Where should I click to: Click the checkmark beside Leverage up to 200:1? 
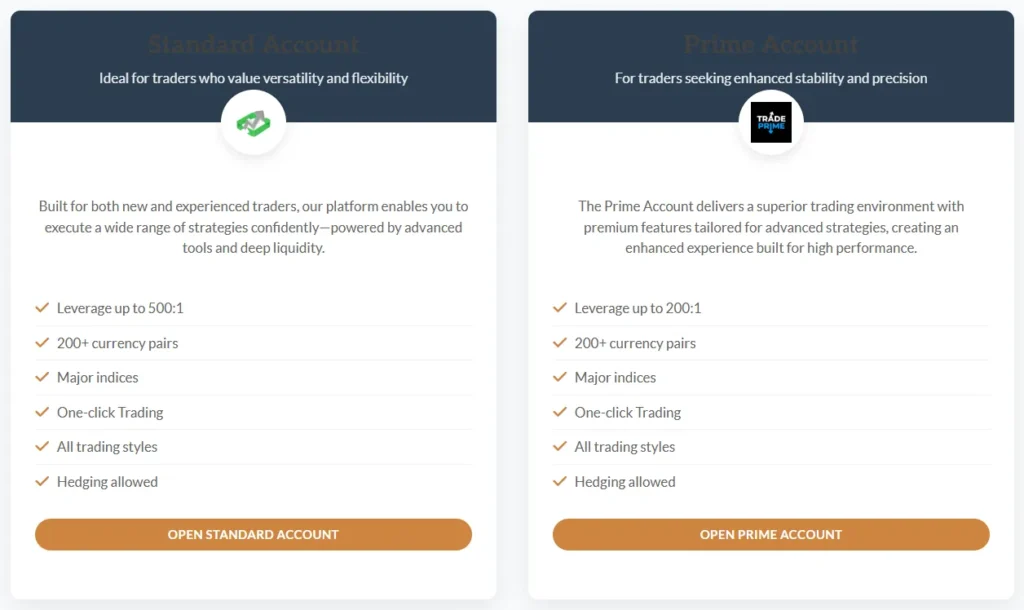tap(560, 308)
